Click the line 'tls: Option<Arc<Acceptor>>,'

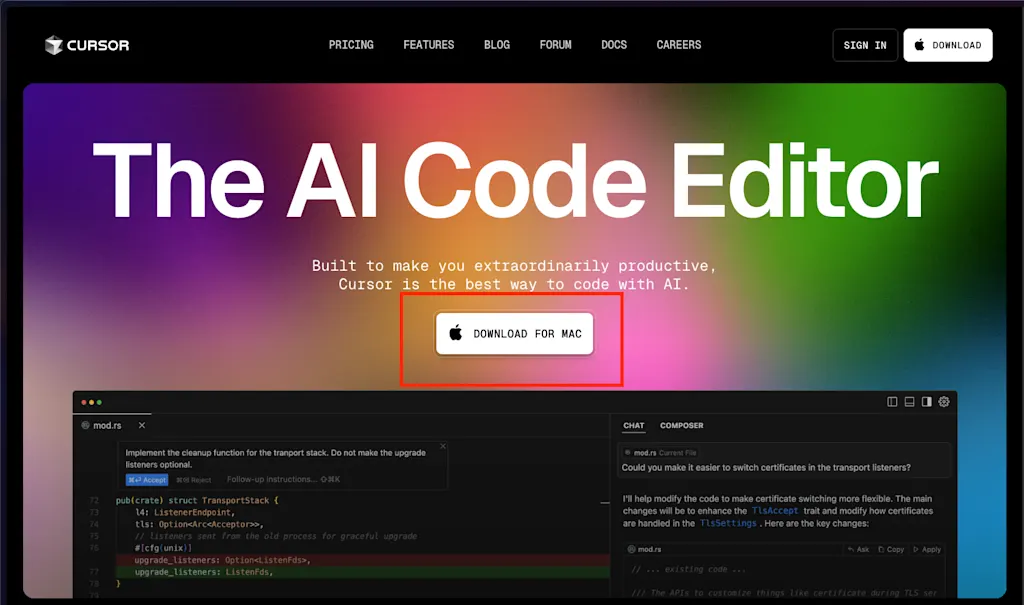click(x=199, y=524)
